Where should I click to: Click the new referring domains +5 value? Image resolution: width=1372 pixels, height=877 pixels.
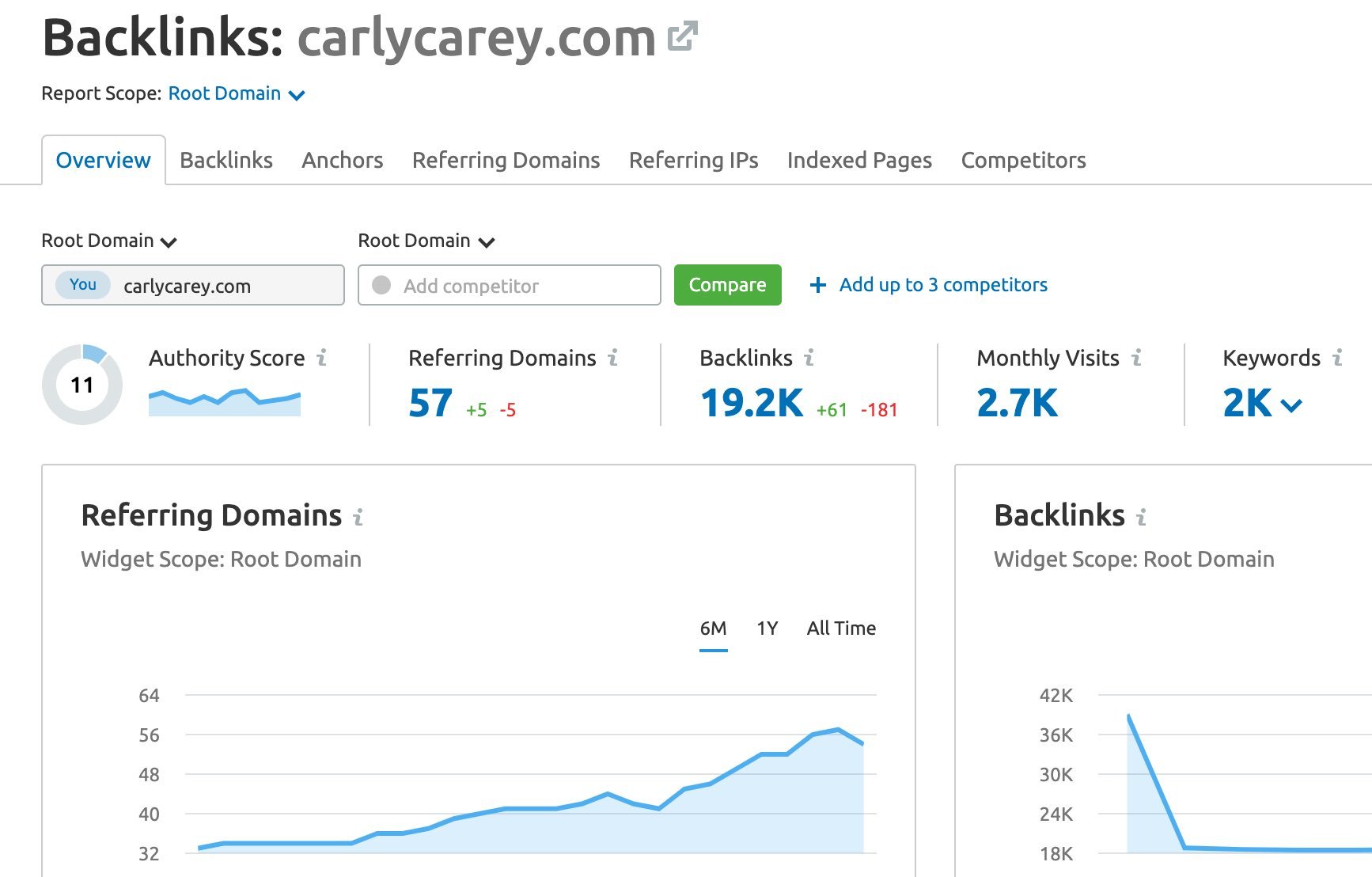(x=476, y=410)
